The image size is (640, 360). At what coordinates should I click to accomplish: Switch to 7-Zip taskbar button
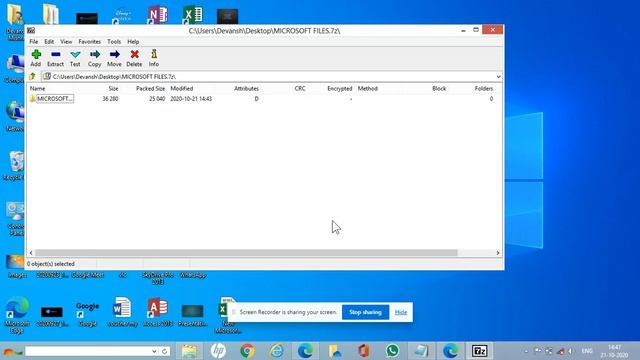pos(479,351)
